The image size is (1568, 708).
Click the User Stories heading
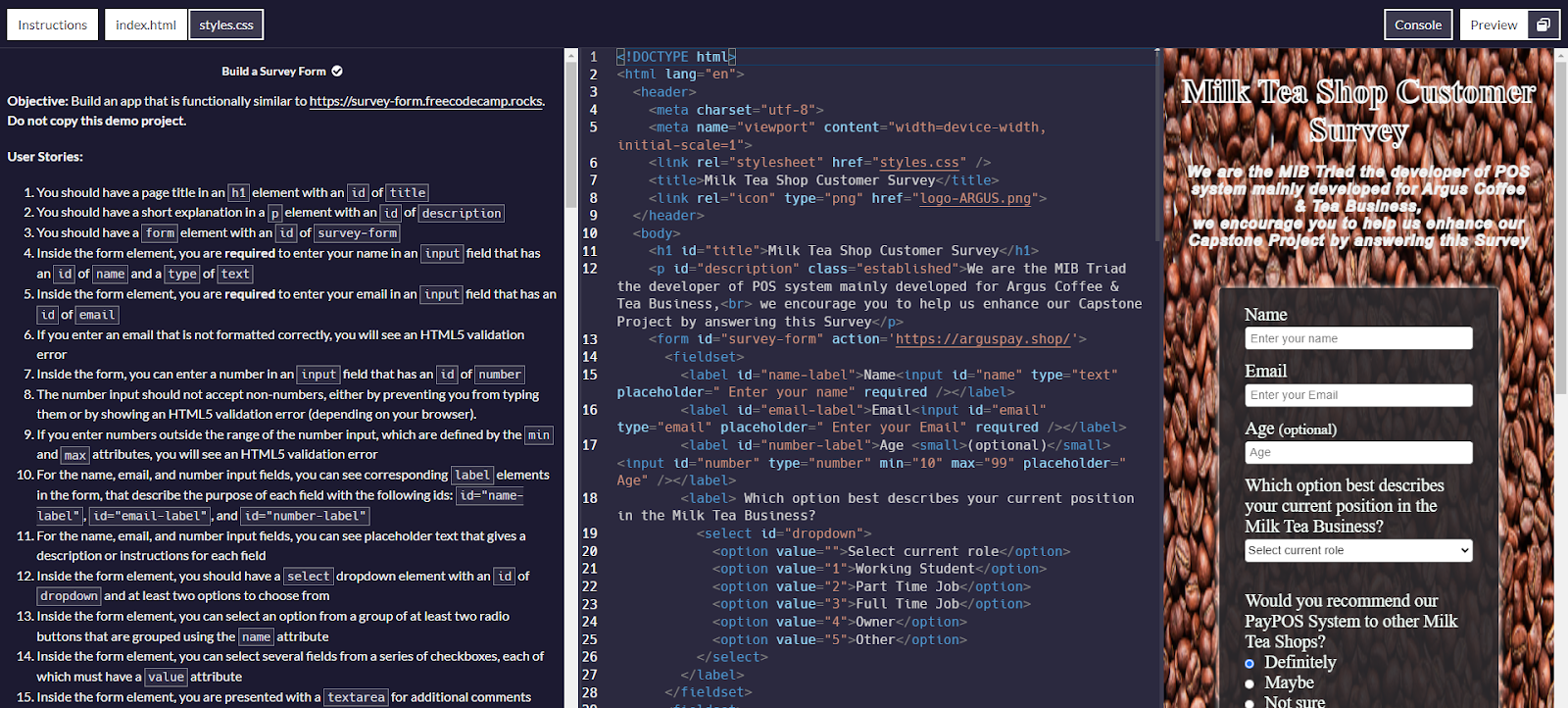(x=45, y=157)
